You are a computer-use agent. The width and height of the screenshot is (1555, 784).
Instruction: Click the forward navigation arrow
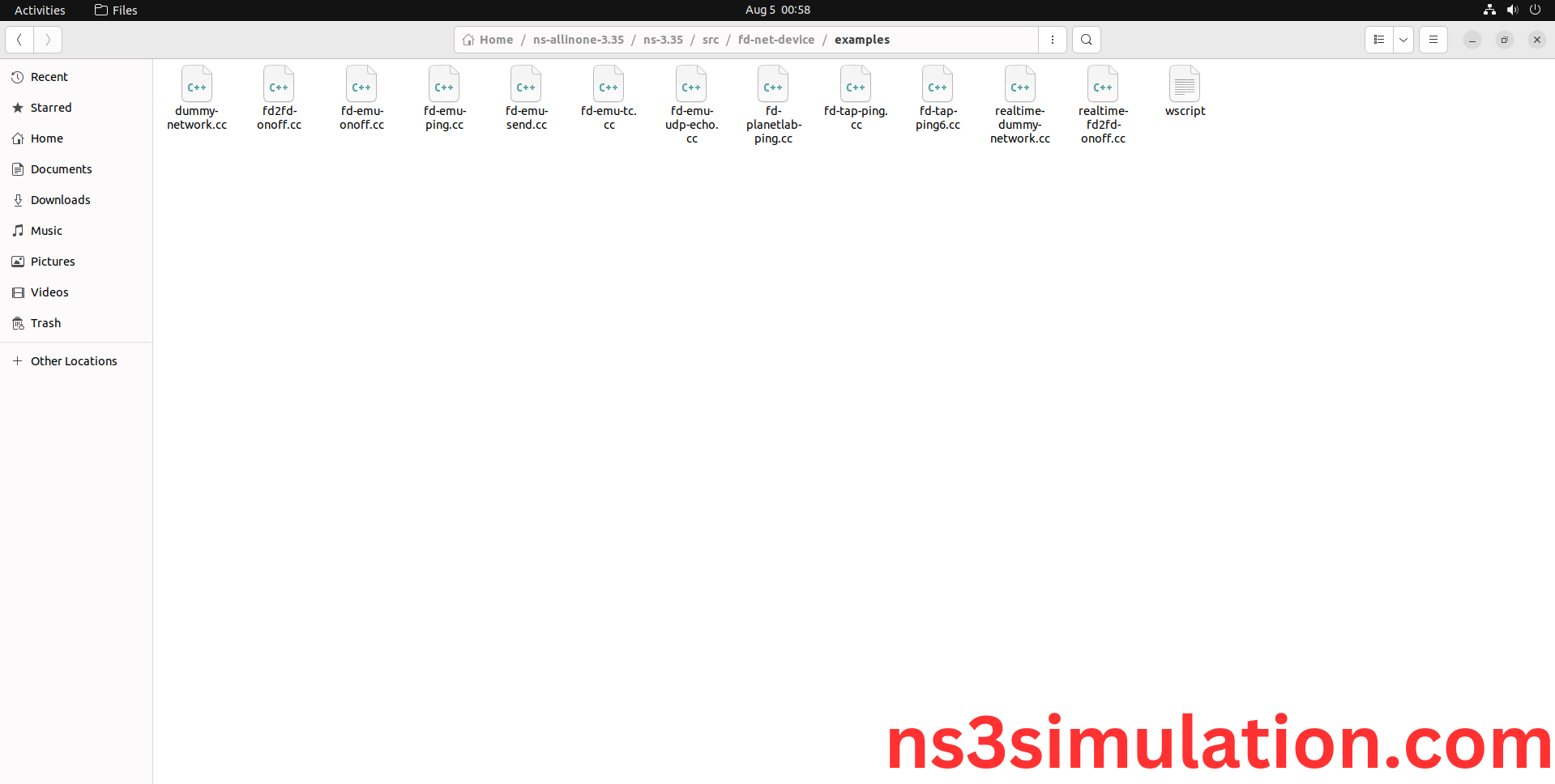pyautogui.click(x=48, y=40)
